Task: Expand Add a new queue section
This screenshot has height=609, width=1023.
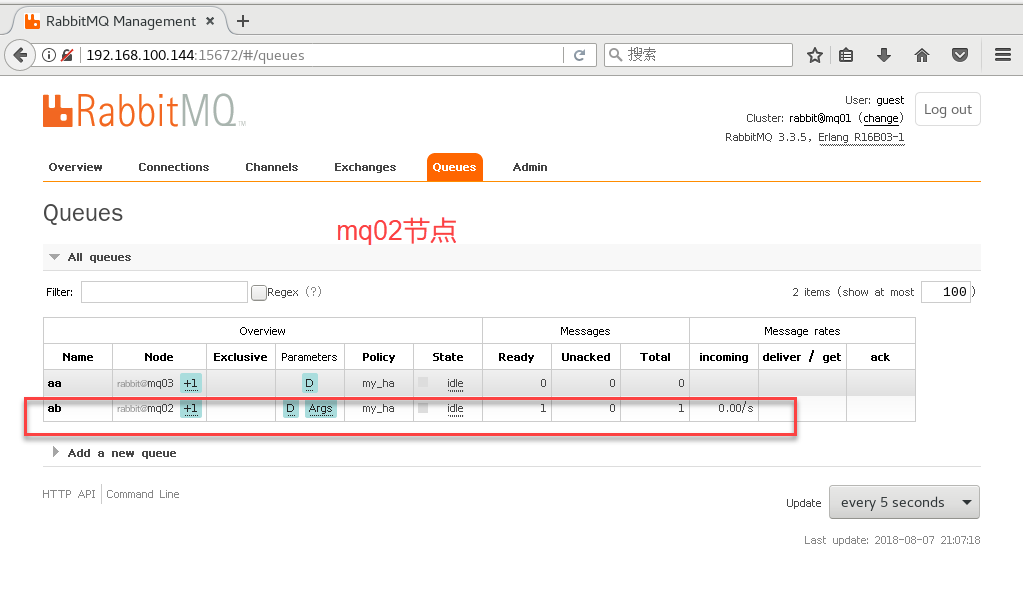Action: pos(55,452)
